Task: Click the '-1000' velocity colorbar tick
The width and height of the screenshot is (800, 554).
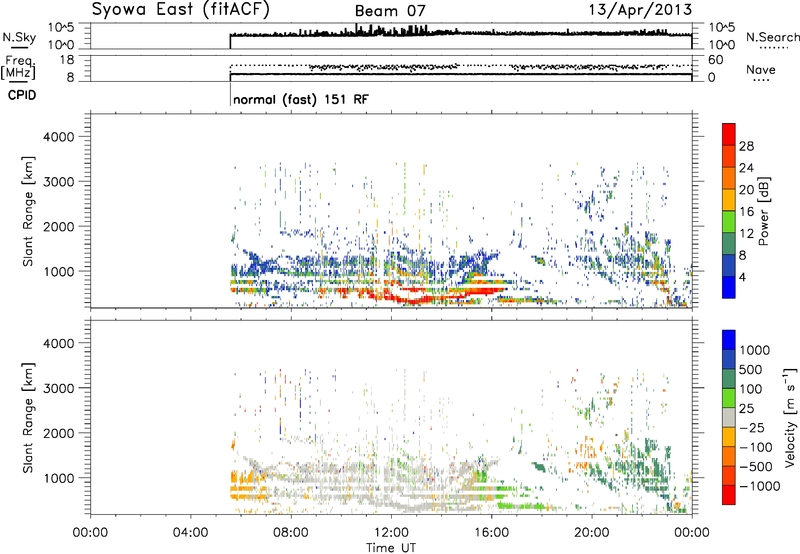Action: (760, 486)
